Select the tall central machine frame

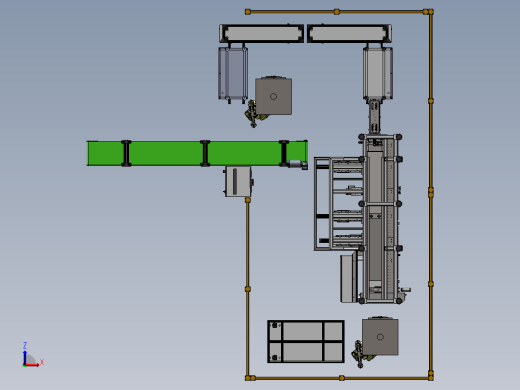[381, 219]
